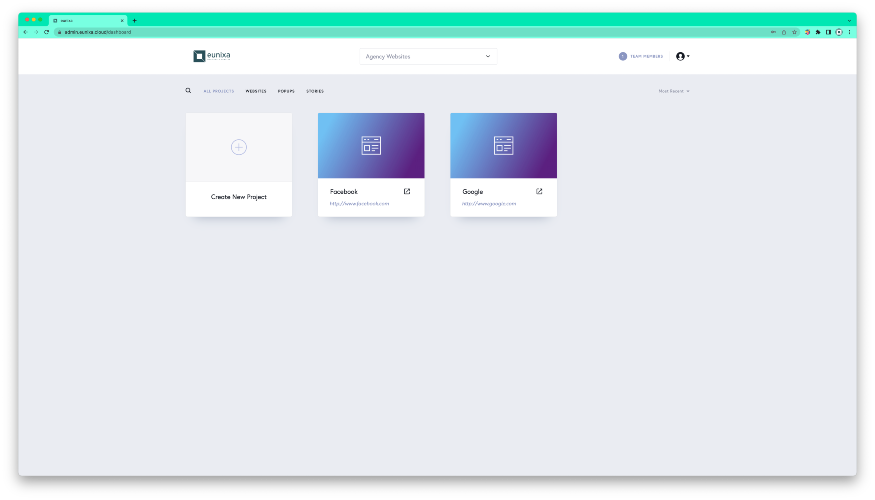Switch to the Websites tab
Screen dimensions: 875x500
[x=256, y=91]
